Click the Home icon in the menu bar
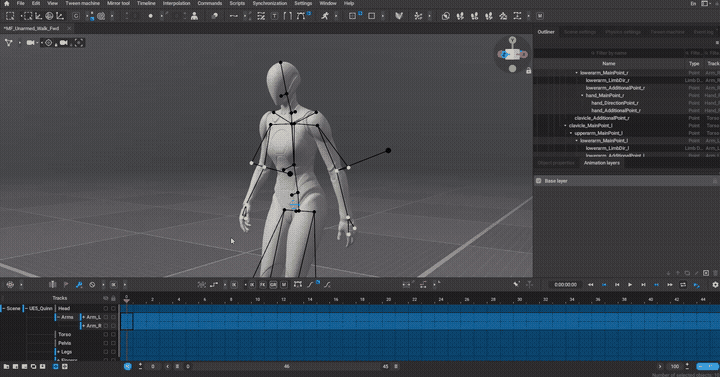The height and width of the screenshot is (377, 720). 6,3
